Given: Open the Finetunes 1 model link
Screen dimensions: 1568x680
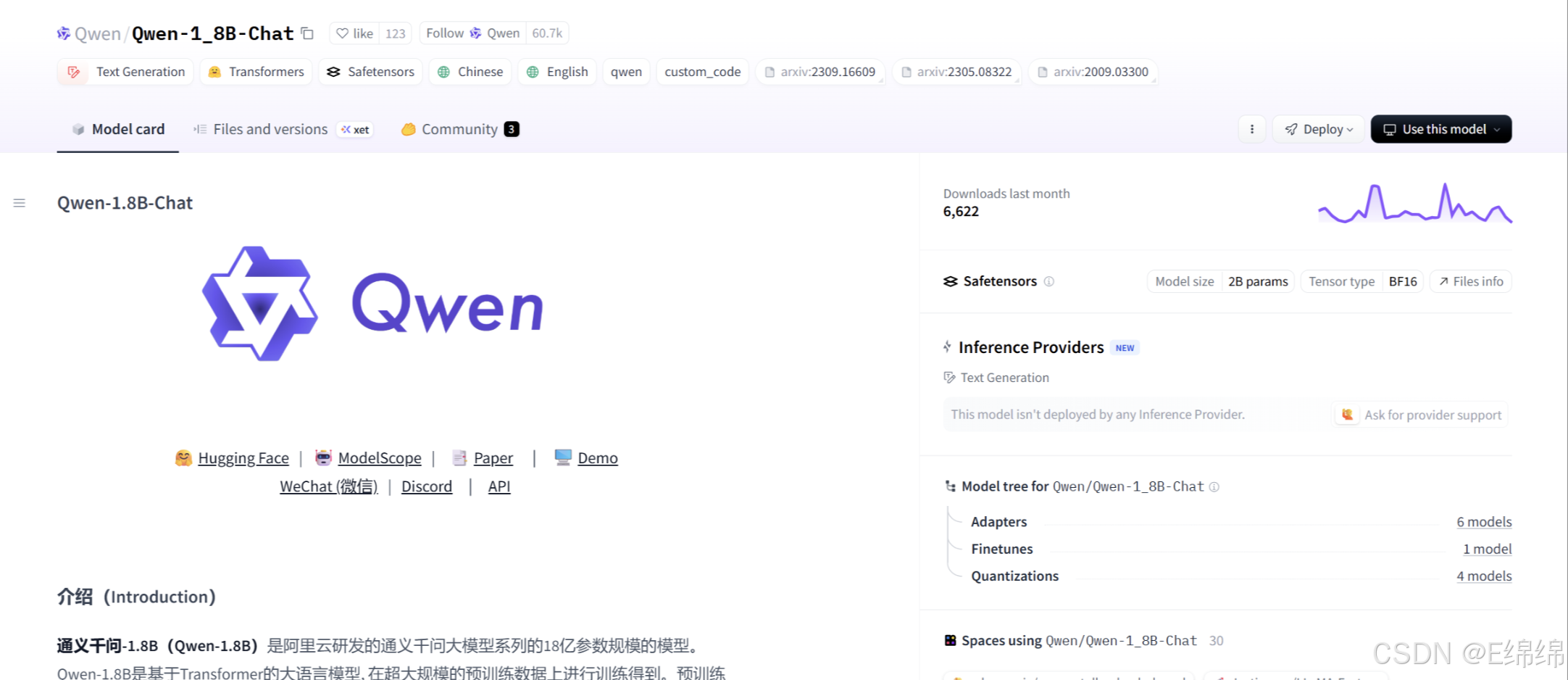Looking at the screenshot, I should tap(1487, 549).
